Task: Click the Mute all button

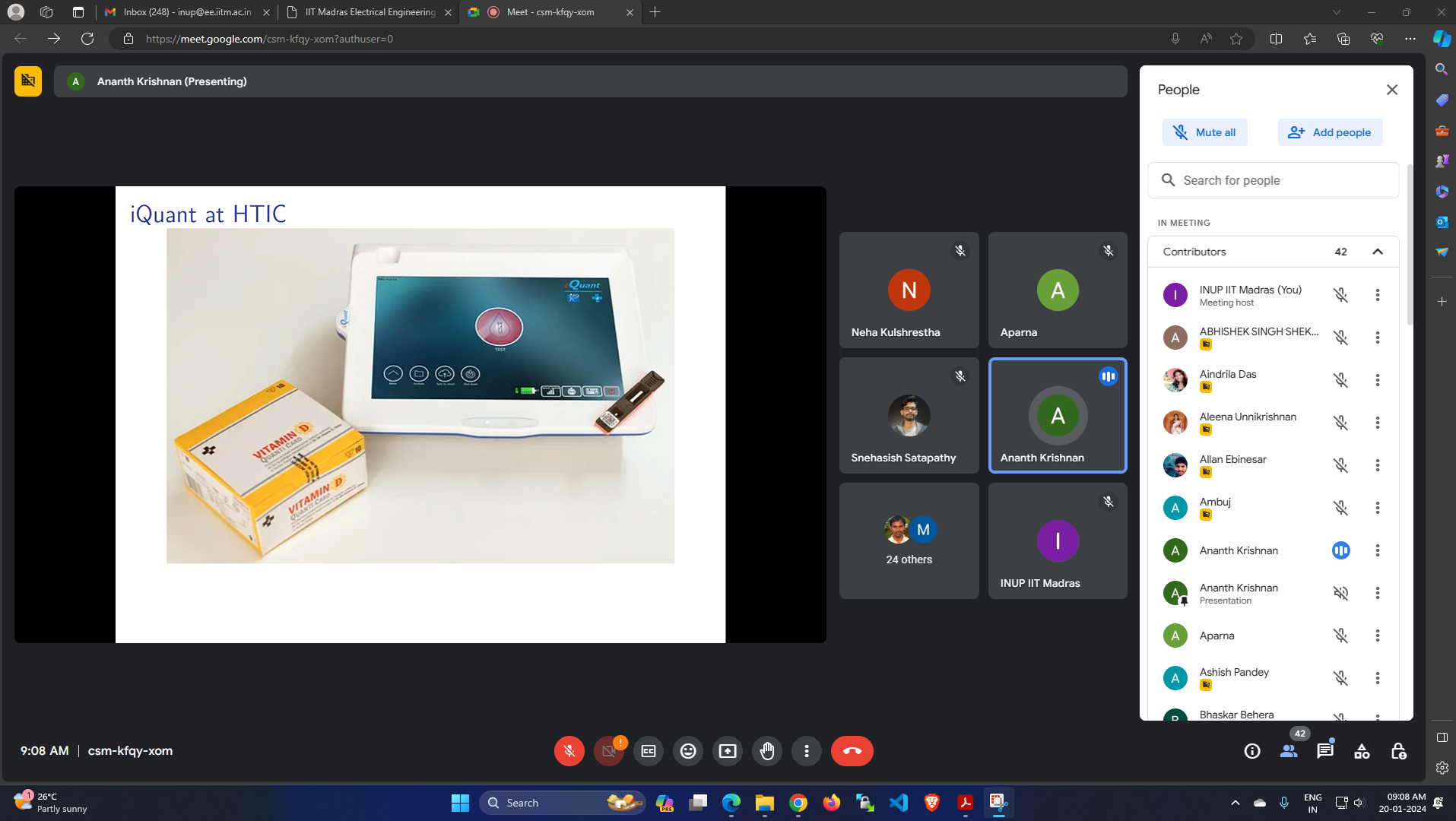Action: 1204,132
